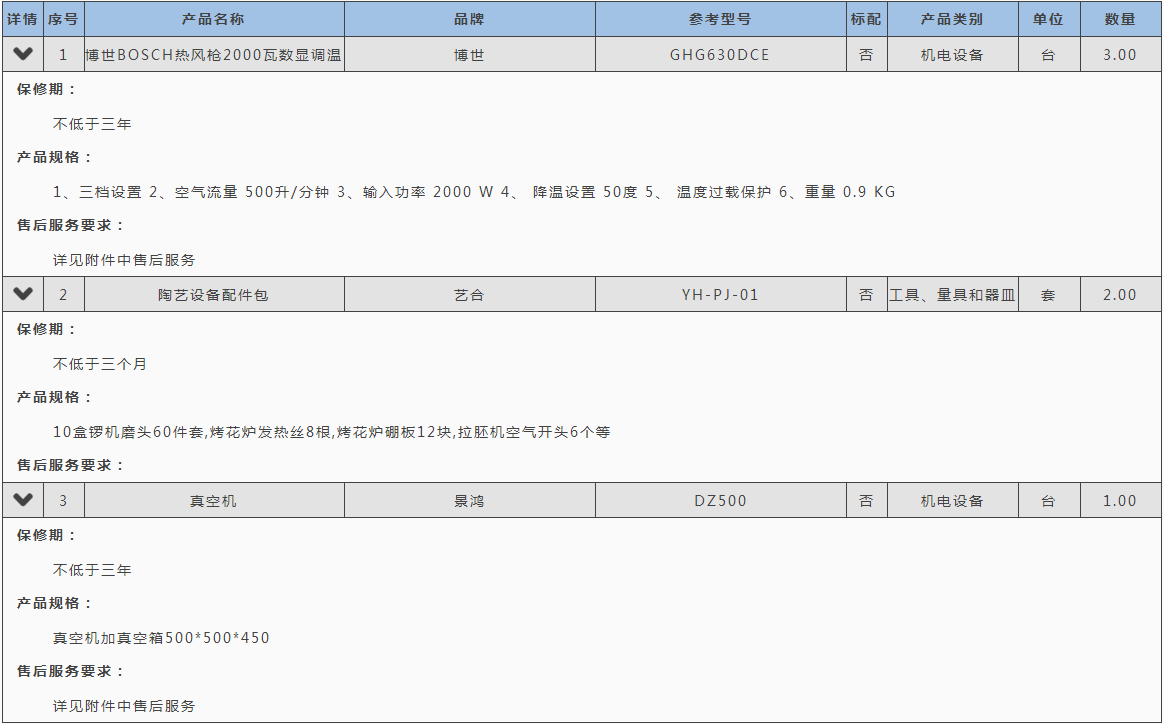The width and height of the screenshot is (1164, 724).
Task: Click the 参考型号 column header
Action: pos(720,19)
